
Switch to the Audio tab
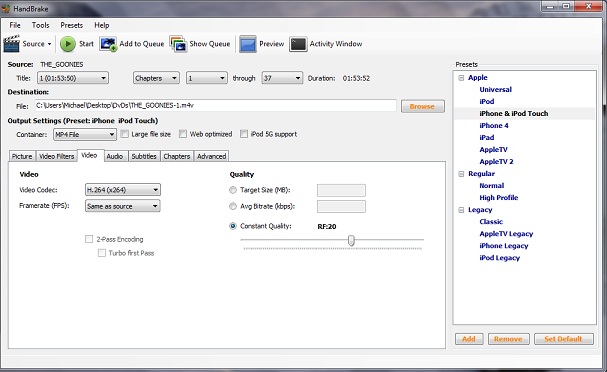tap(115, 156)
